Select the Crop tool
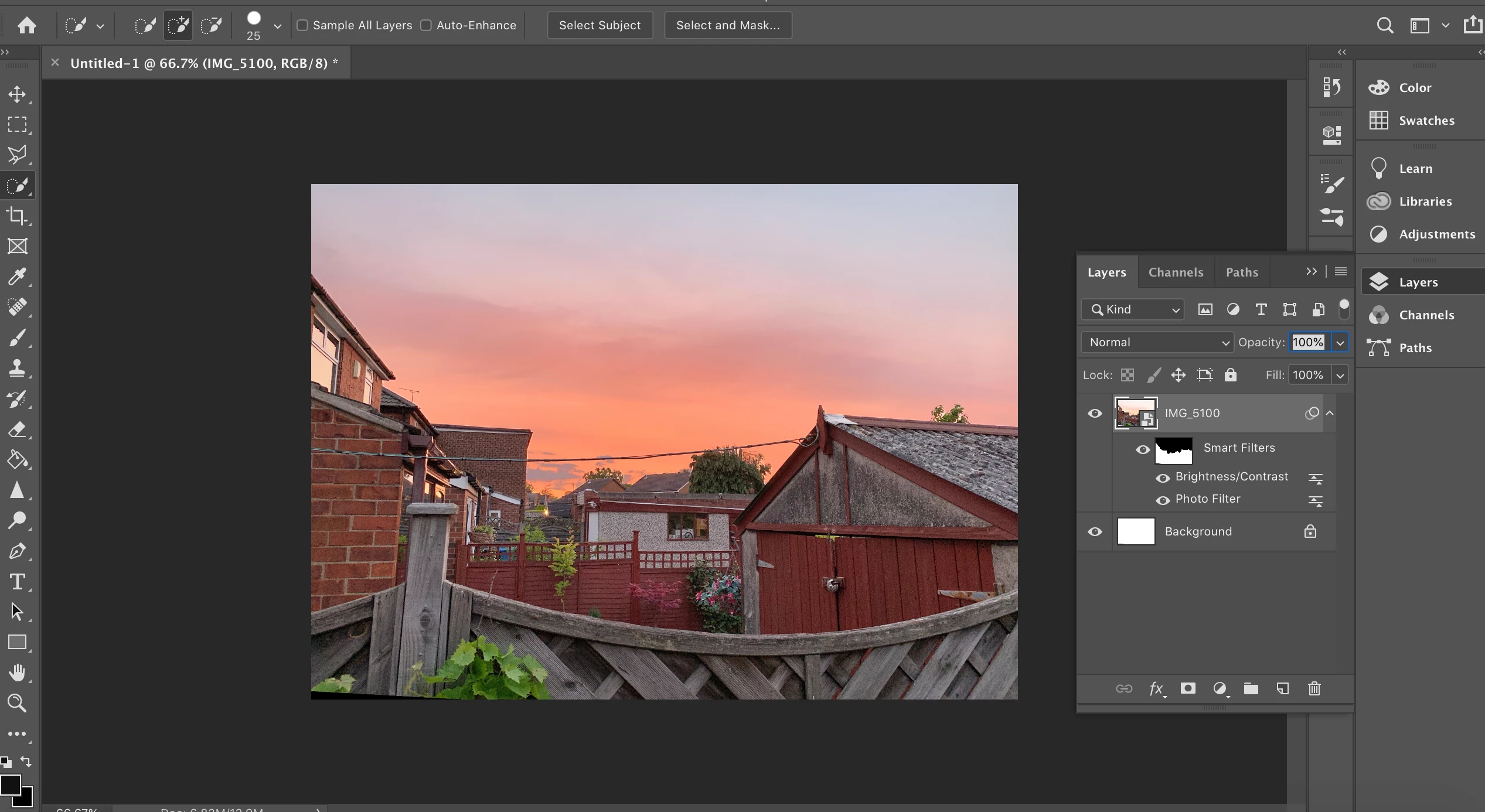Screen dimensions: 1485x812 [x=17, y=216]
